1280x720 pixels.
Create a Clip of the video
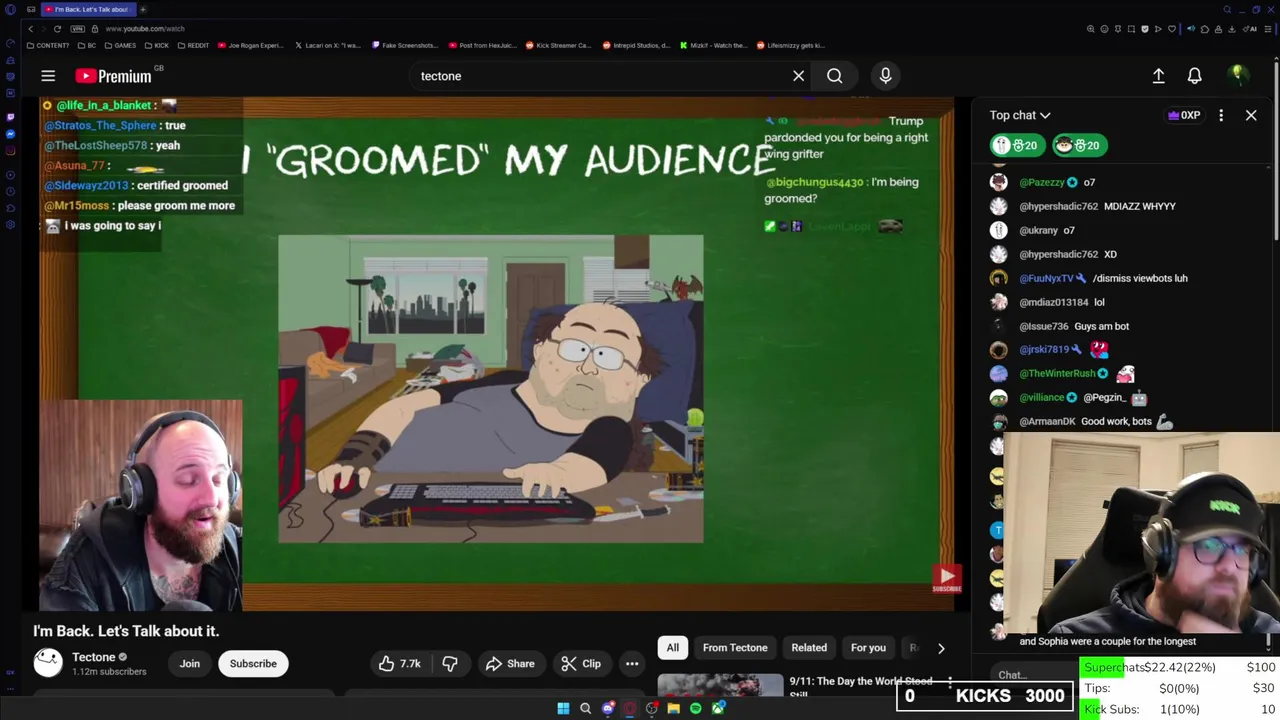(581, 664)
